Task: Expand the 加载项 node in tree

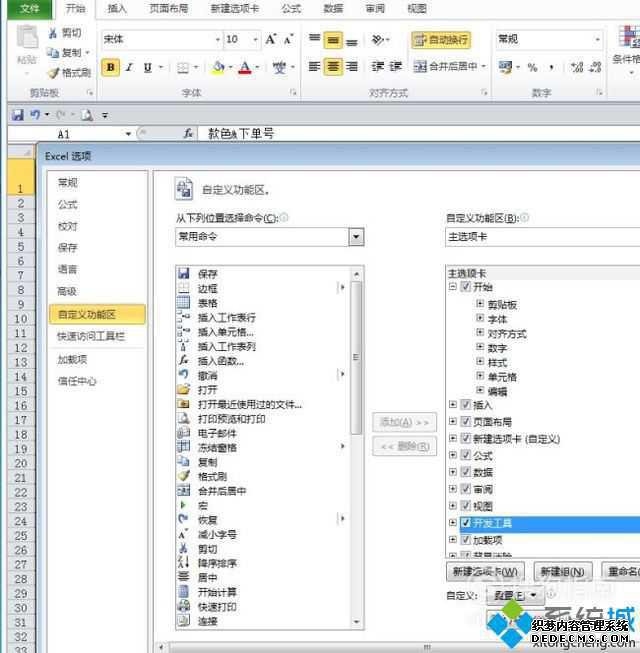Action: coord(453,540)
